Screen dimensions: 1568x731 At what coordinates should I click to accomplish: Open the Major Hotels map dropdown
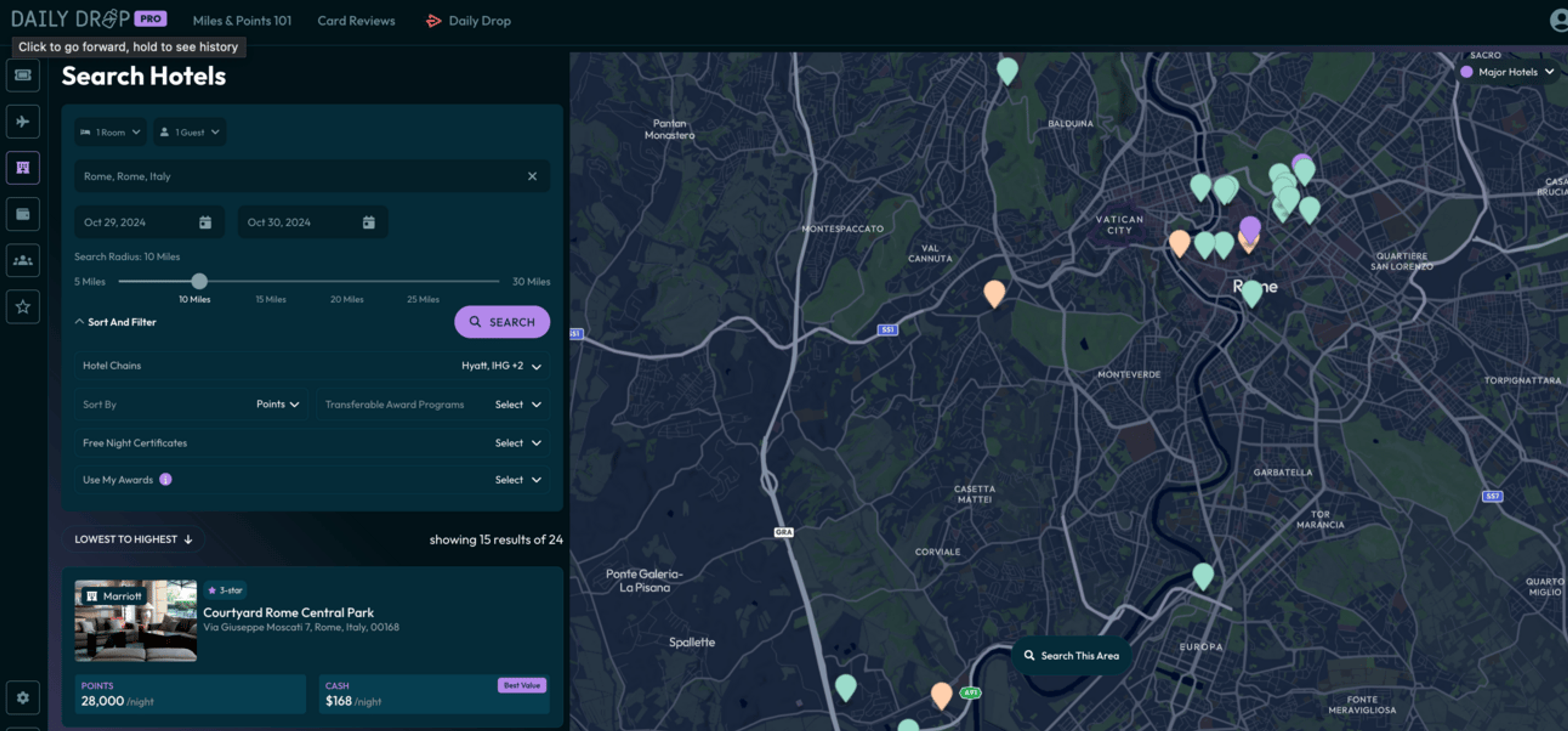tap(1508, 72)
